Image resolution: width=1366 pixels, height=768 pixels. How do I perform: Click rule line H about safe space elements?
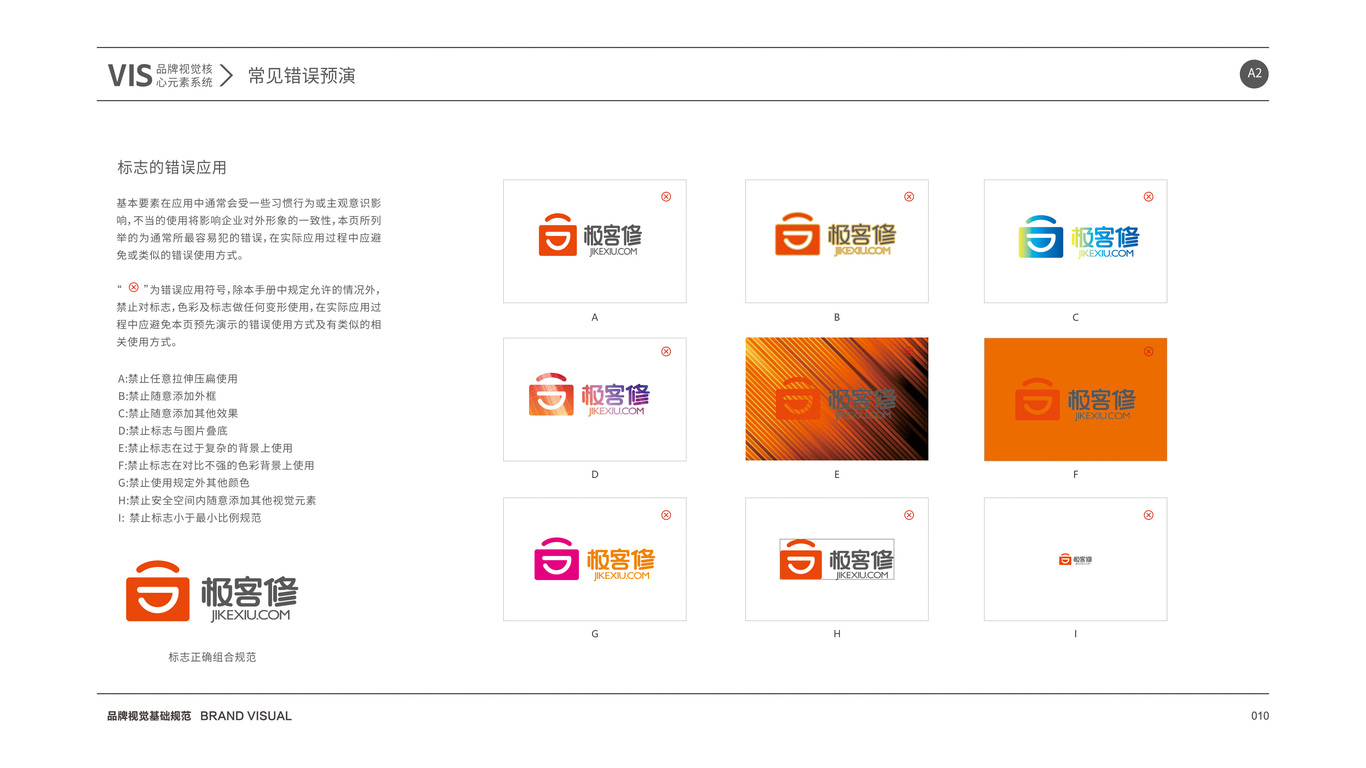point(217,500)
